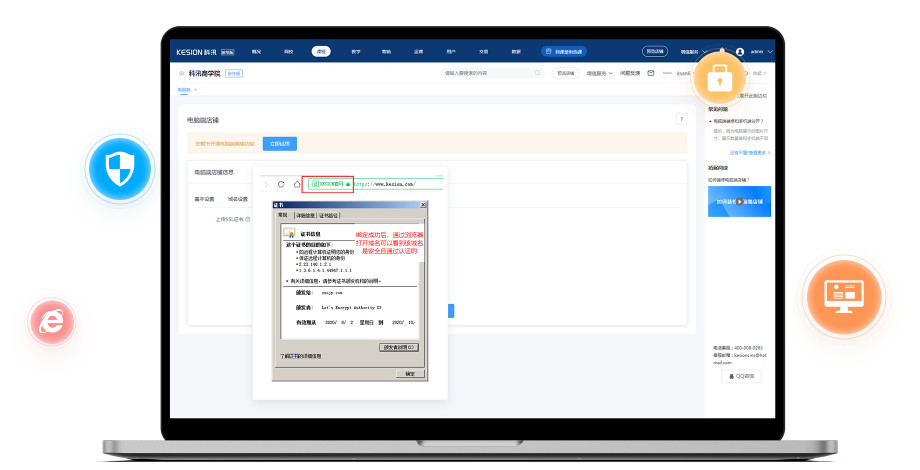This screenshot has width=920, height=470.
Task: Select the 详细信息 tab in certificate dialog
Action: pyautogui.click(x=305, y=216)
